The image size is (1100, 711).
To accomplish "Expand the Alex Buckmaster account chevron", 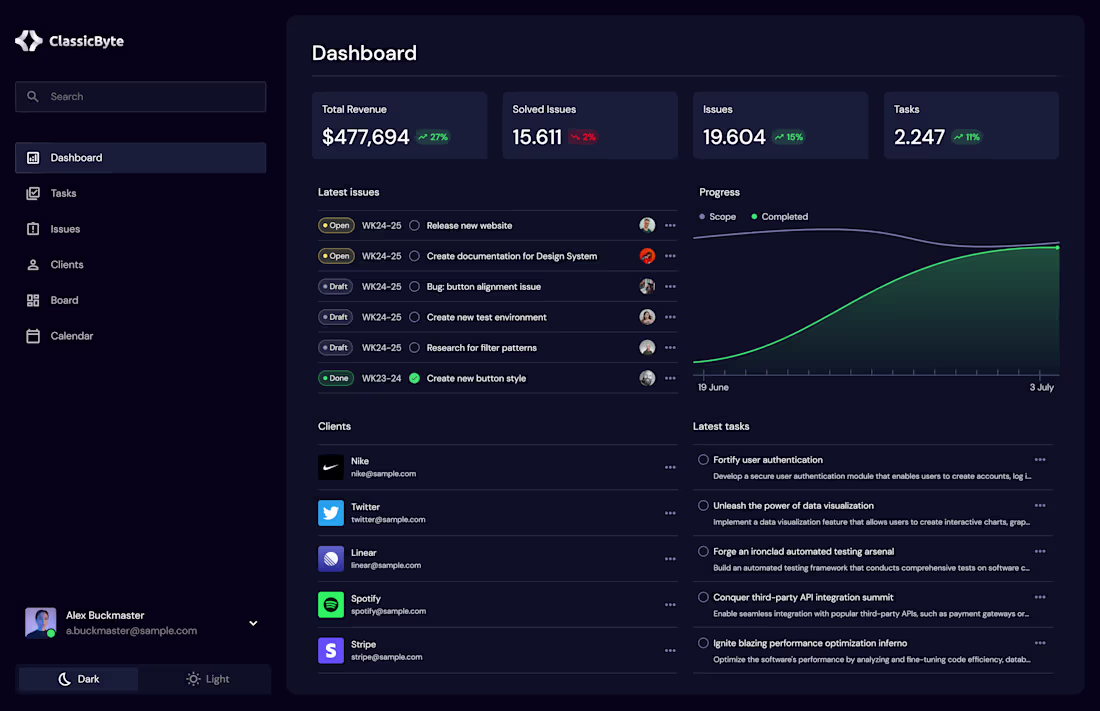I will [253, 623].
